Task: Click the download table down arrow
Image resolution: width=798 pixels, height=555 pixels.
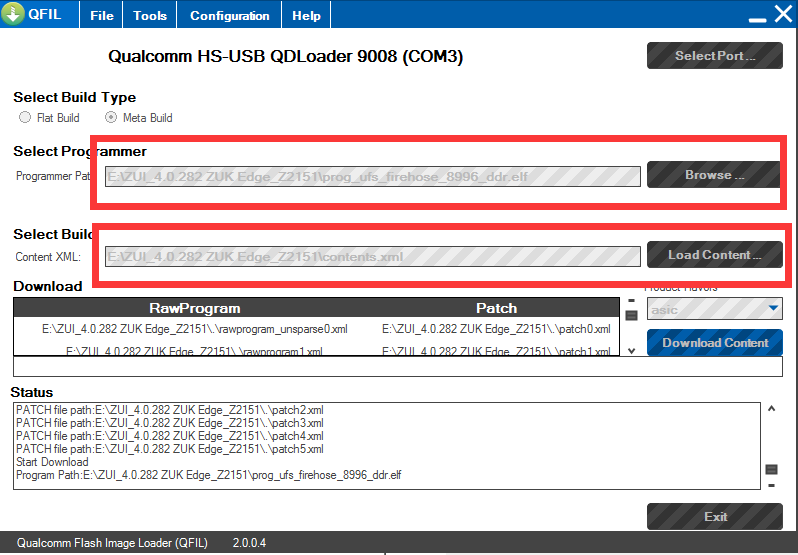Action: (x=632, y=351)
